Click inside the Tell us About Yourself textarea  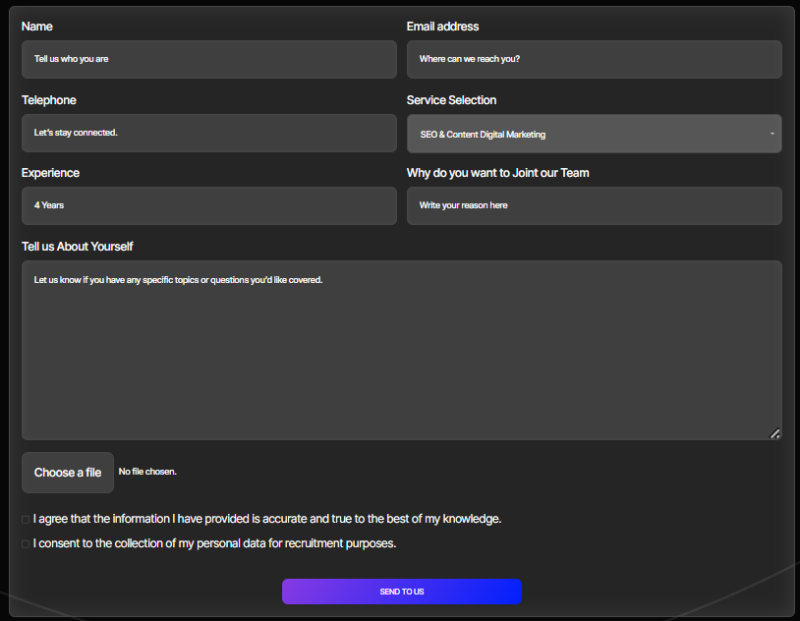click(x=401, y=350)
